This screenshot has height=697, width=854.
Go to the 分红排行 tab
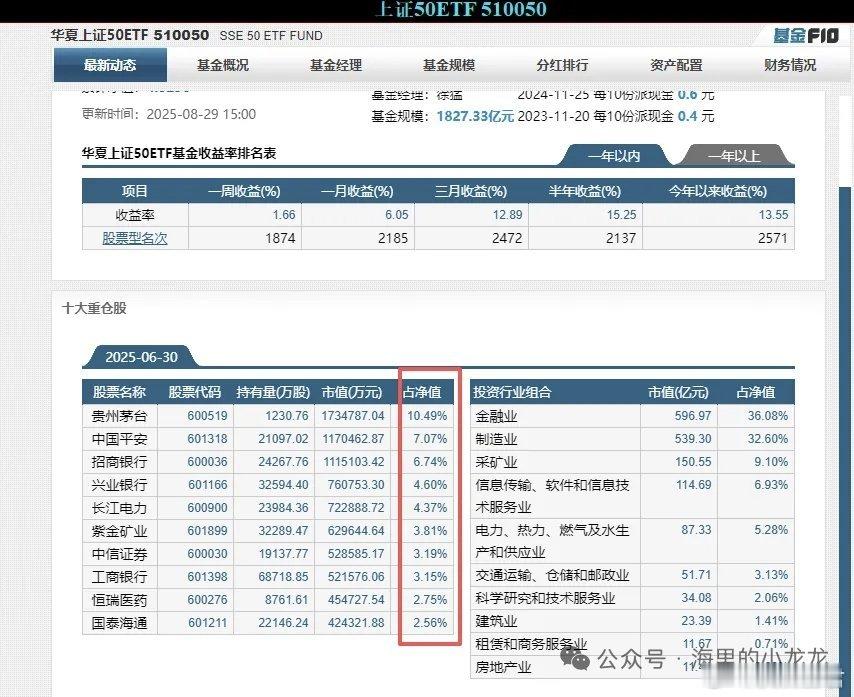(x=562, y=65)
